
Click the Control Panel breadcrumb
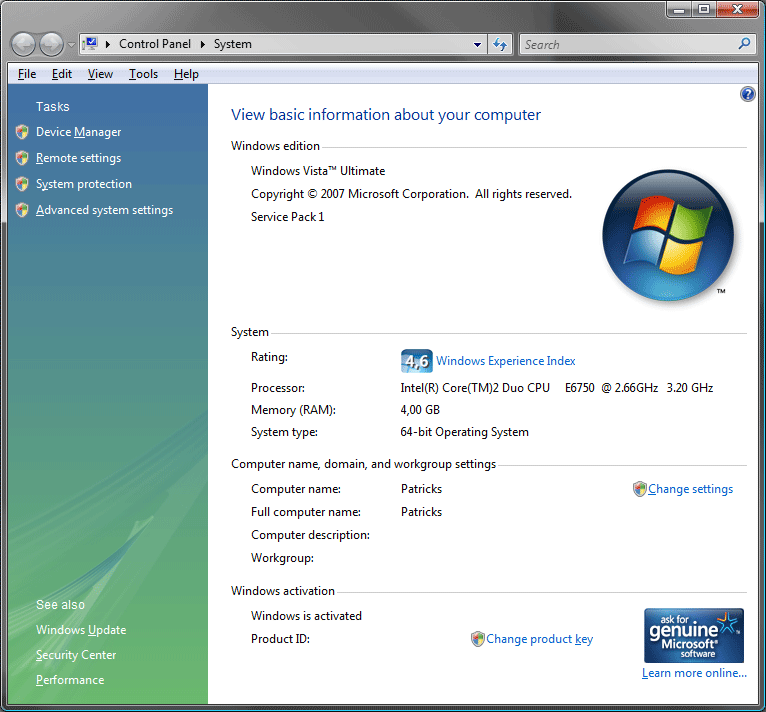[155, 44]
